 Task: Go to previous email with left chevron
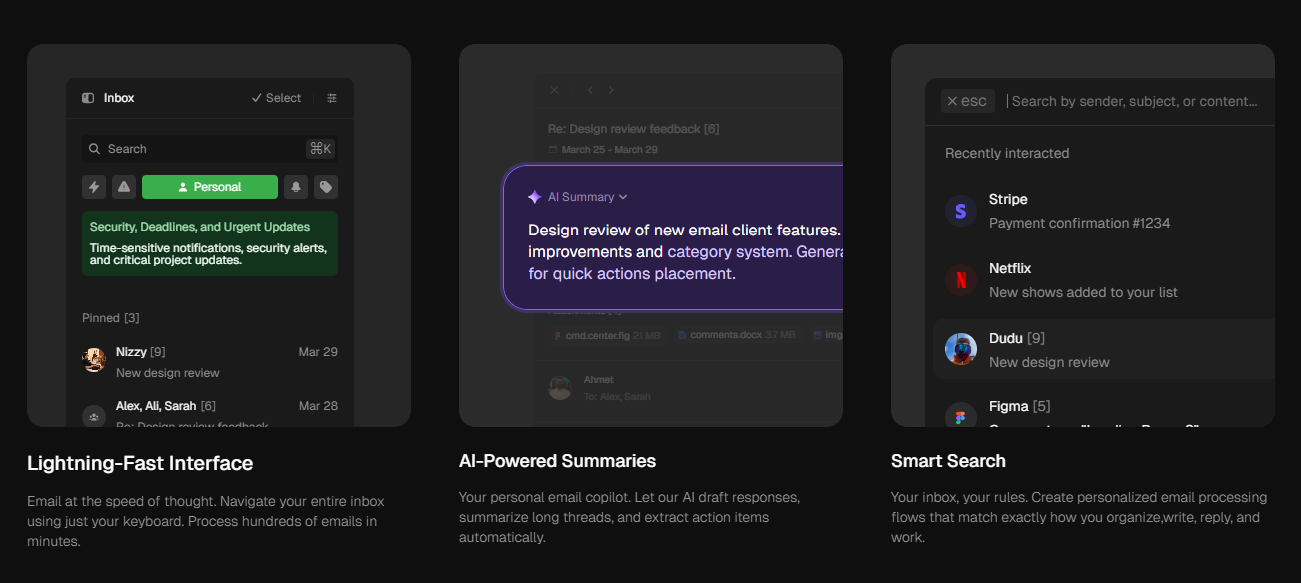[x=590, y=90]
